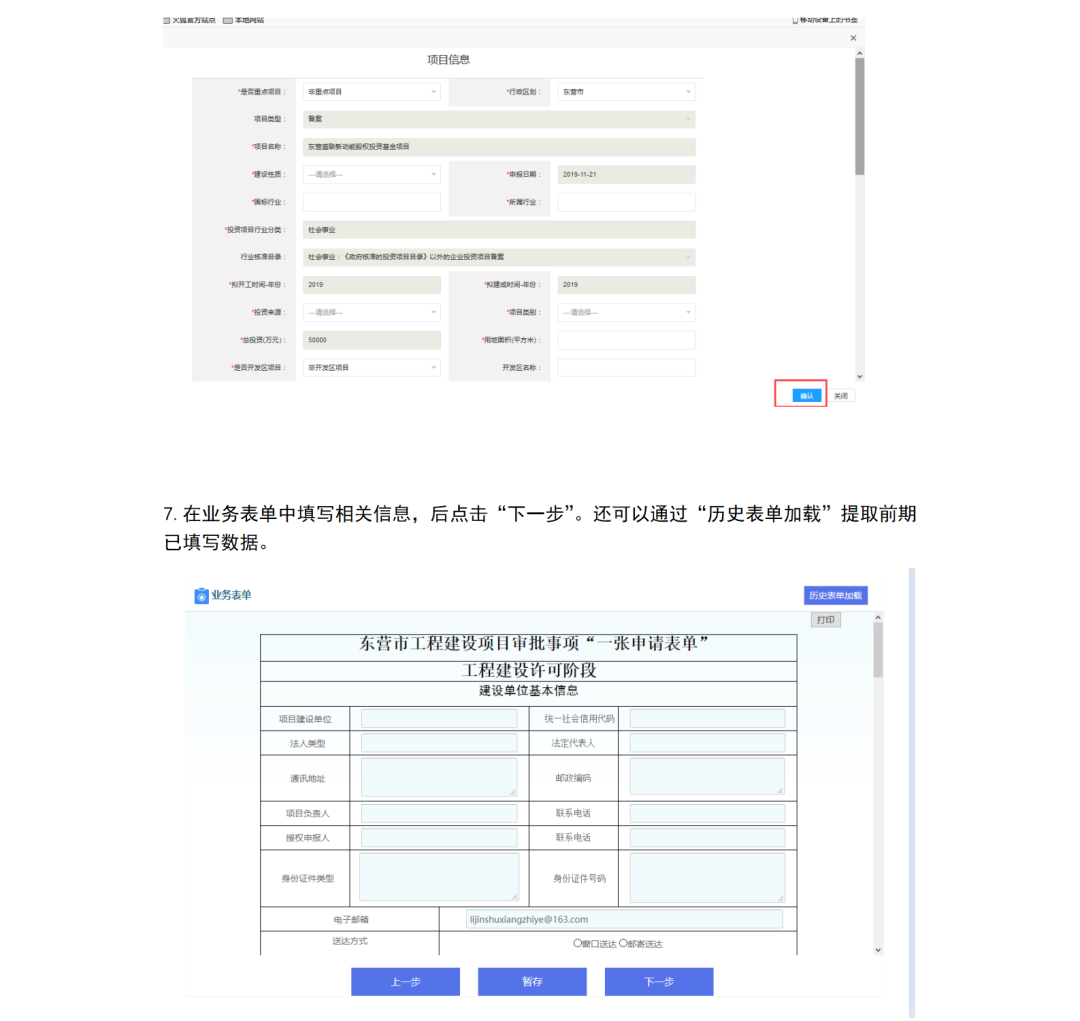The height and width of the screenshot is (1021, 1080).
Task: Click the up arrow of the 业务表单 scrollbar
Action: [878, 617]
